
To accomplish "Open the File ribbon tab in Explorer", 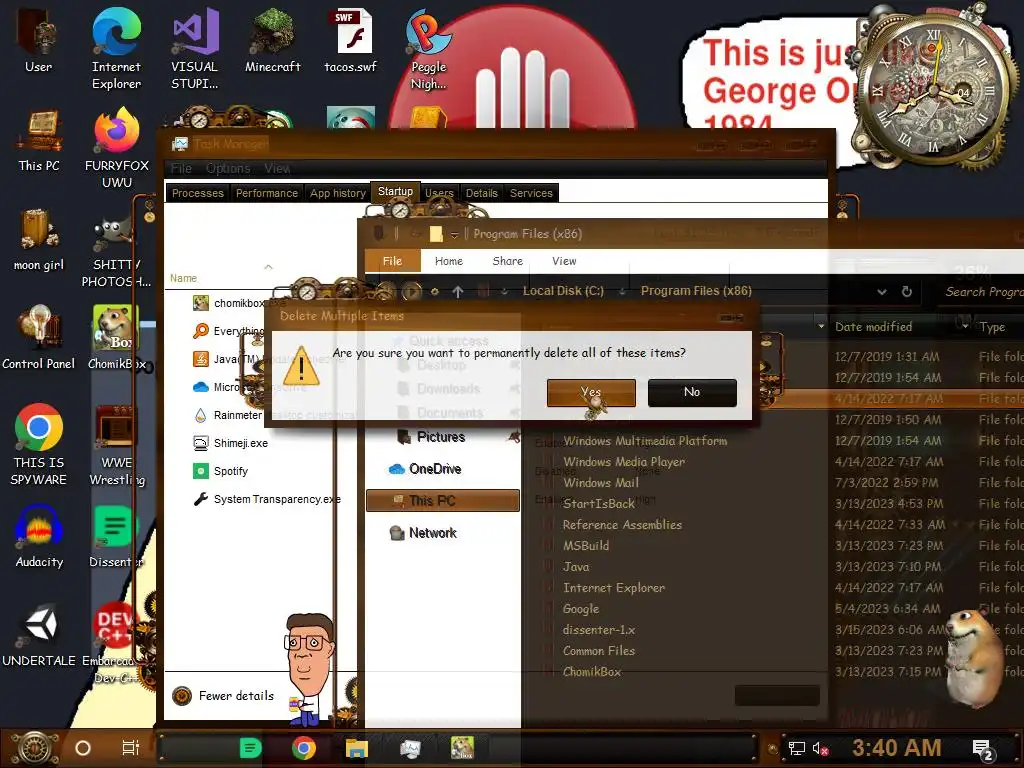I will 392,261.
